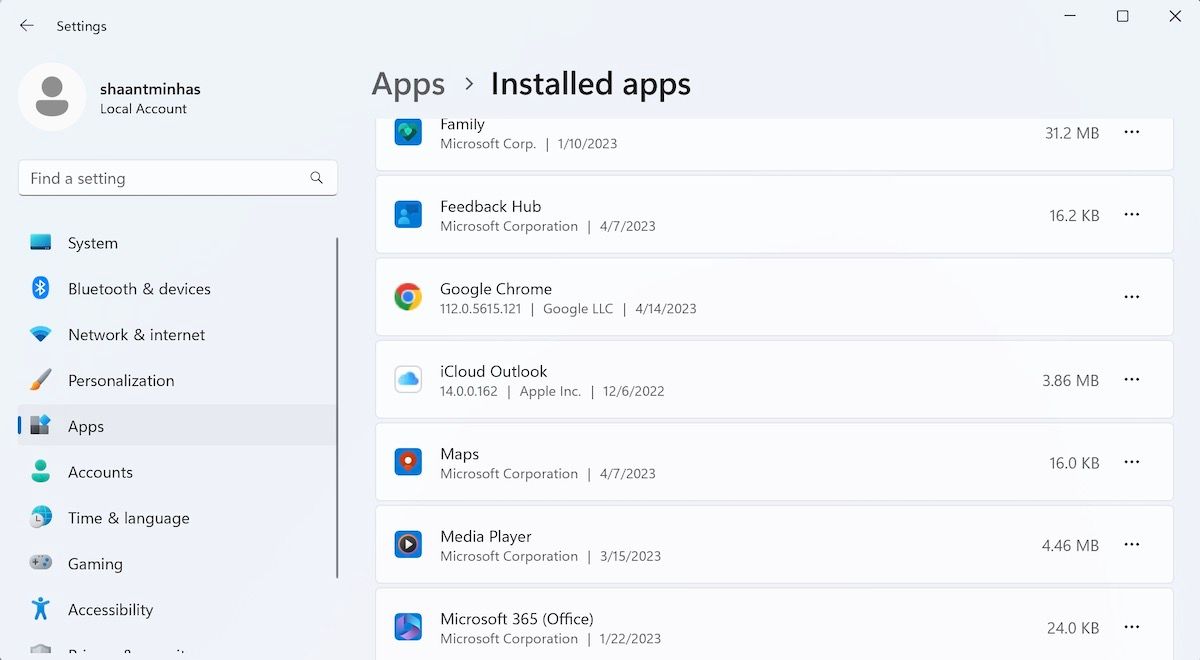Maximize the Settings window

(1123, 17)
